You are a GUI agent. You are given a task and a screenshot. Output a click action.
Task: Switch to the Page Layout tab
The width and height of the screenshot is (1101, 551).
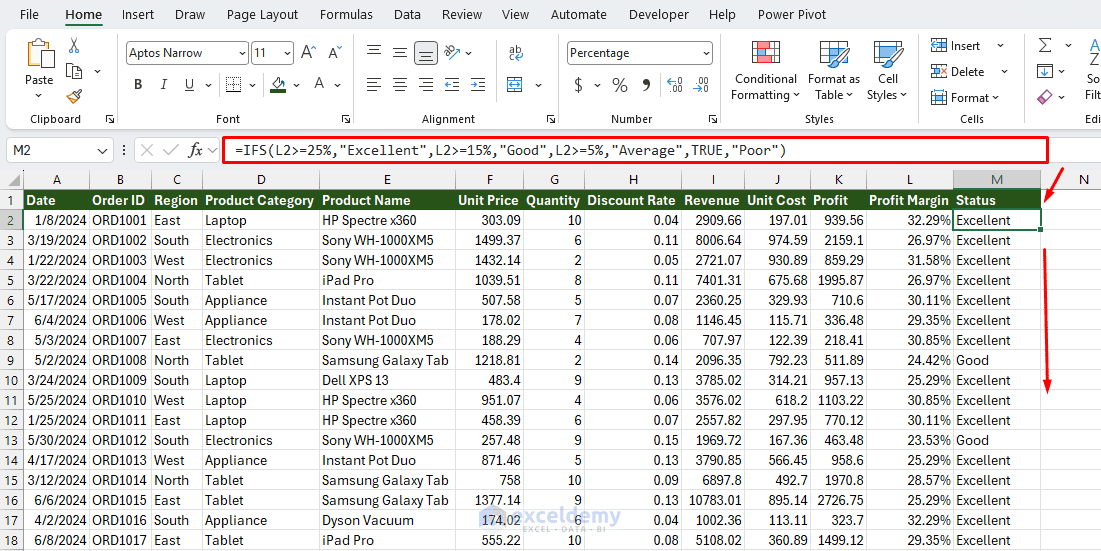coord(263,14)
